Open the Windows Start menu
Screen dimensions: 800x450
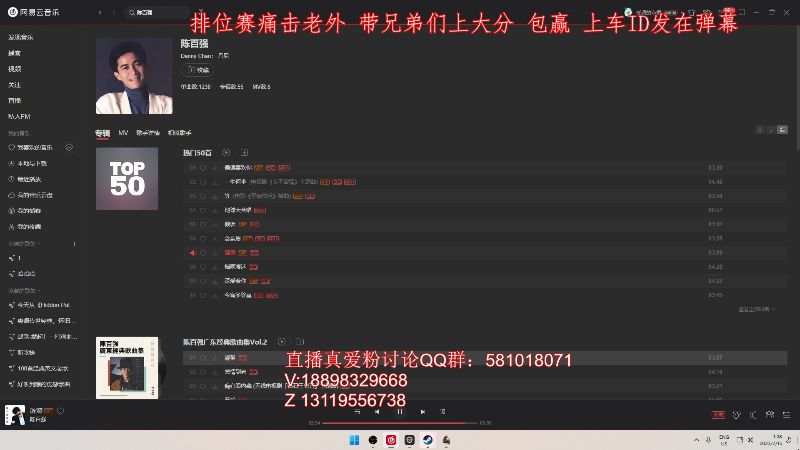354,440
